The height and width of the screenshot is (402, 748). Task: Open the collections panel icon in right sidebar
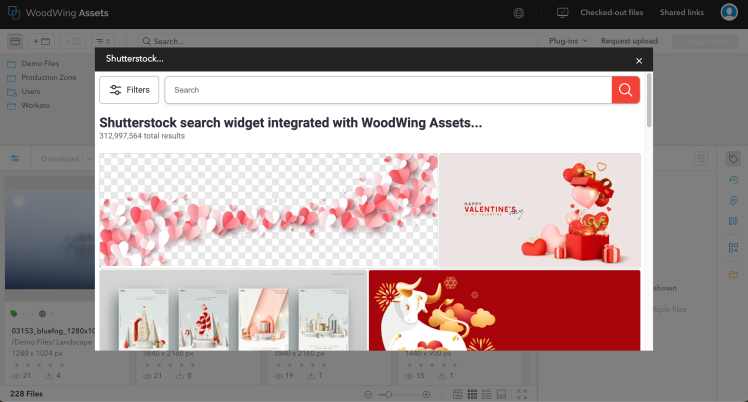733,247
